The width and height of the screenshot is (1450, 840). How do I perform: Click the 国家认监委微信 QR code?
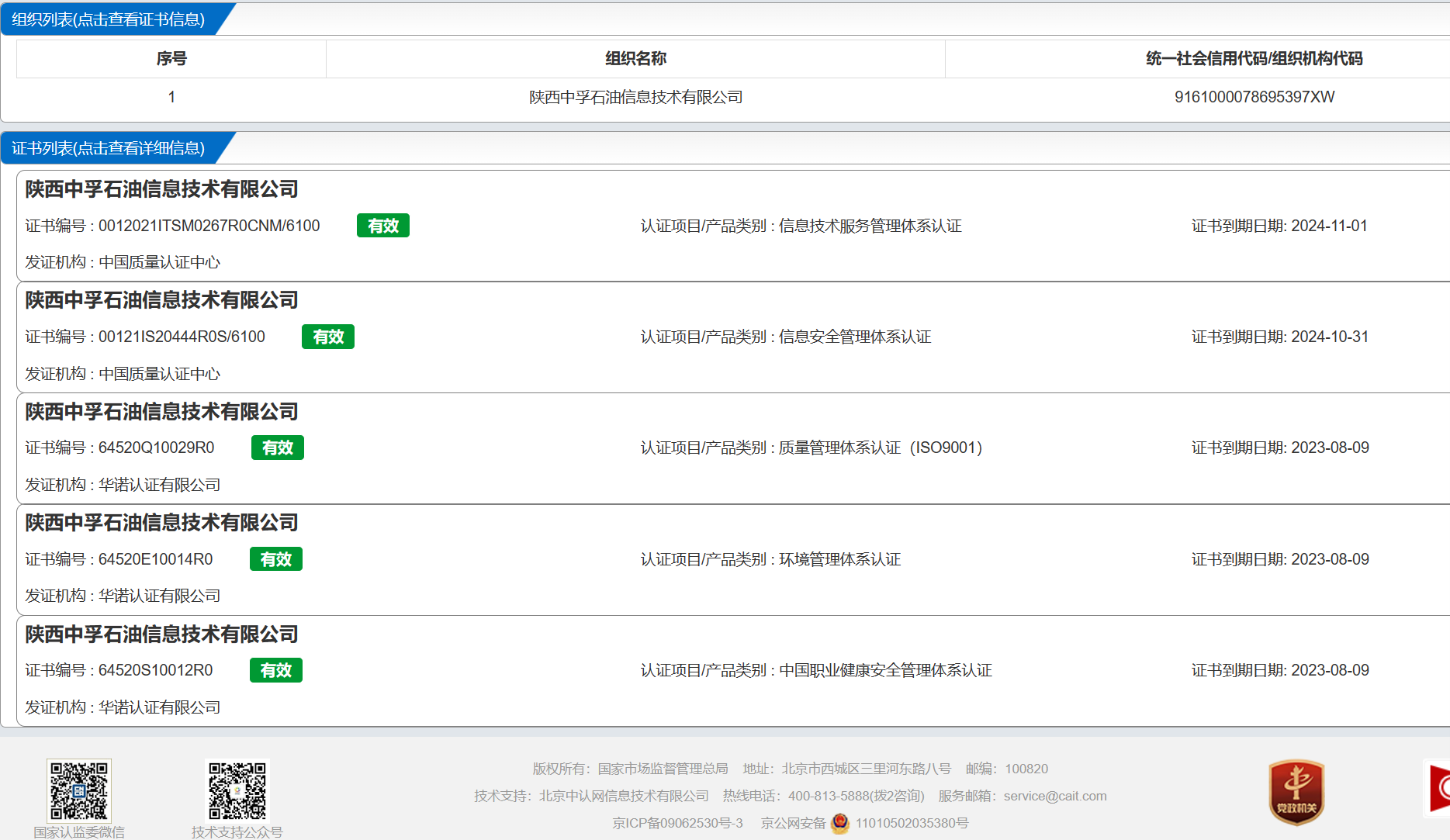tap(79, 790)
